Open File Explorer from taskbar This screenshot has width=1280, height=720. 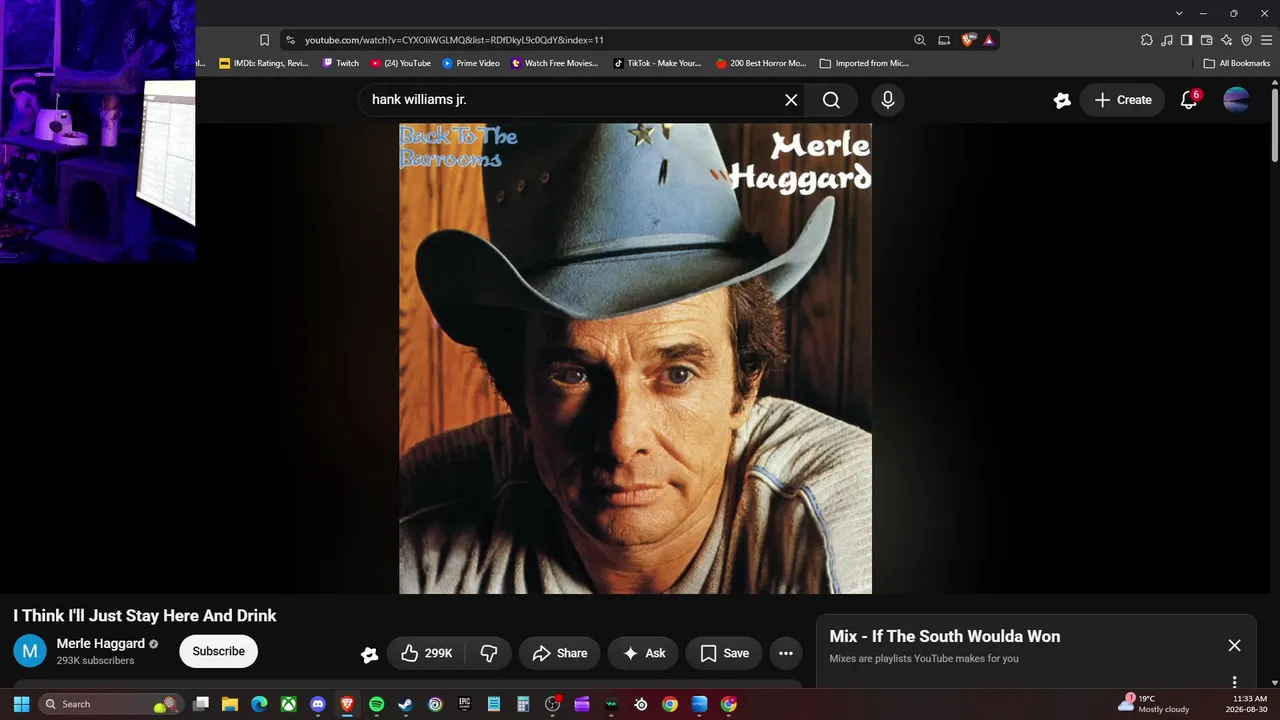[229, 704]
